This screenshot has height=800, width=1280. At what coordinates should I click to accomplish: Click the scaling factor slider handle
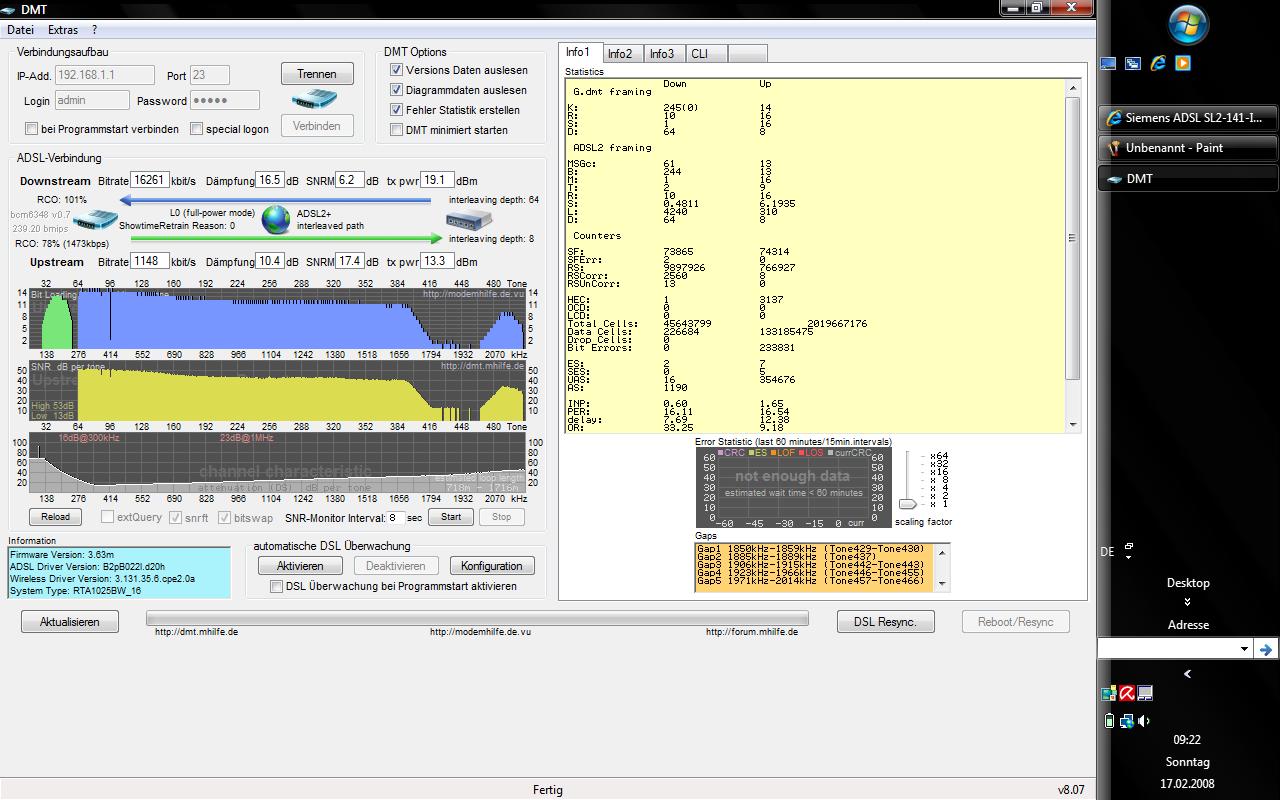[x=908, y=504]
